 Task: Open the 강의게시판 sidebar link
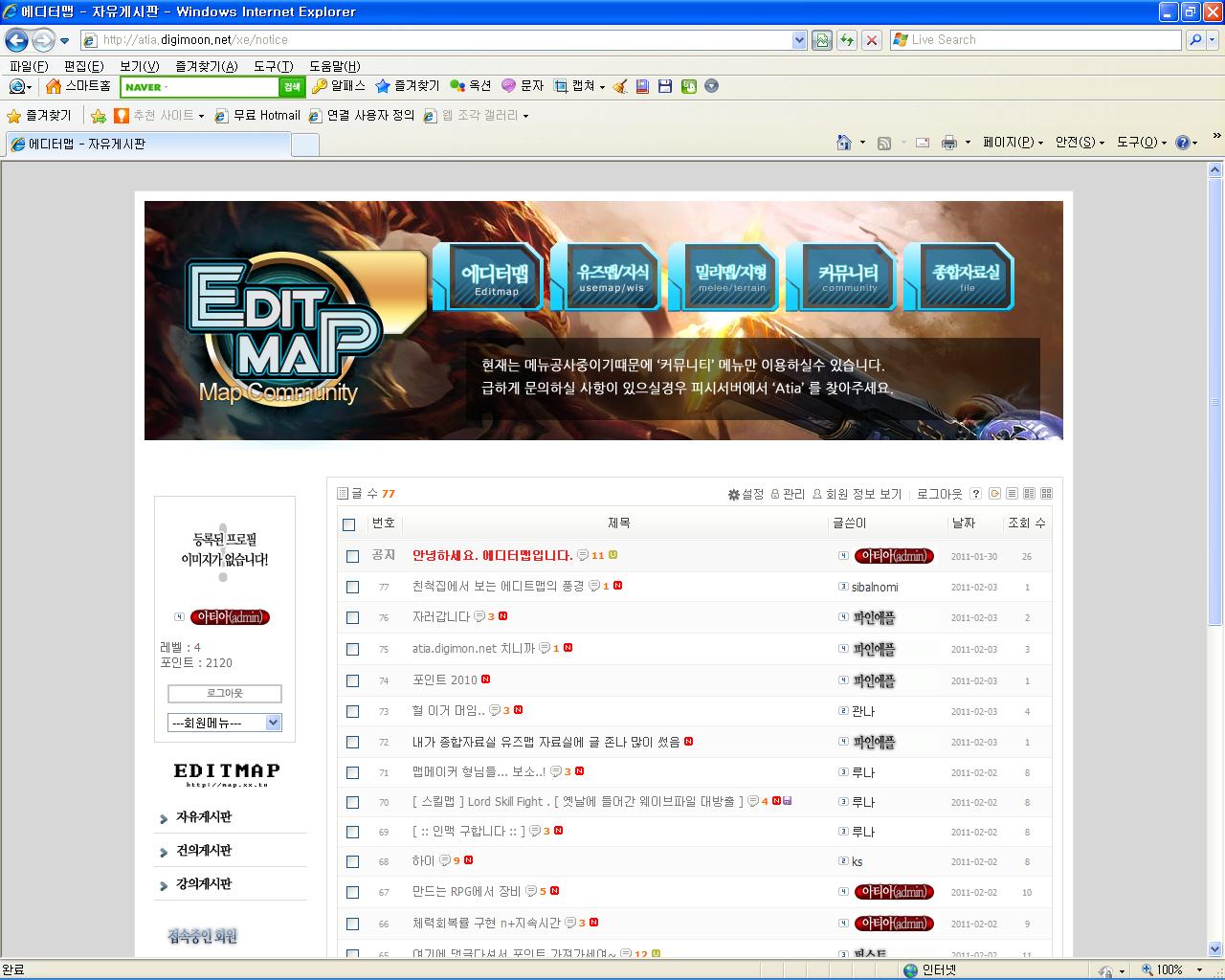click(x=204, y=884)
